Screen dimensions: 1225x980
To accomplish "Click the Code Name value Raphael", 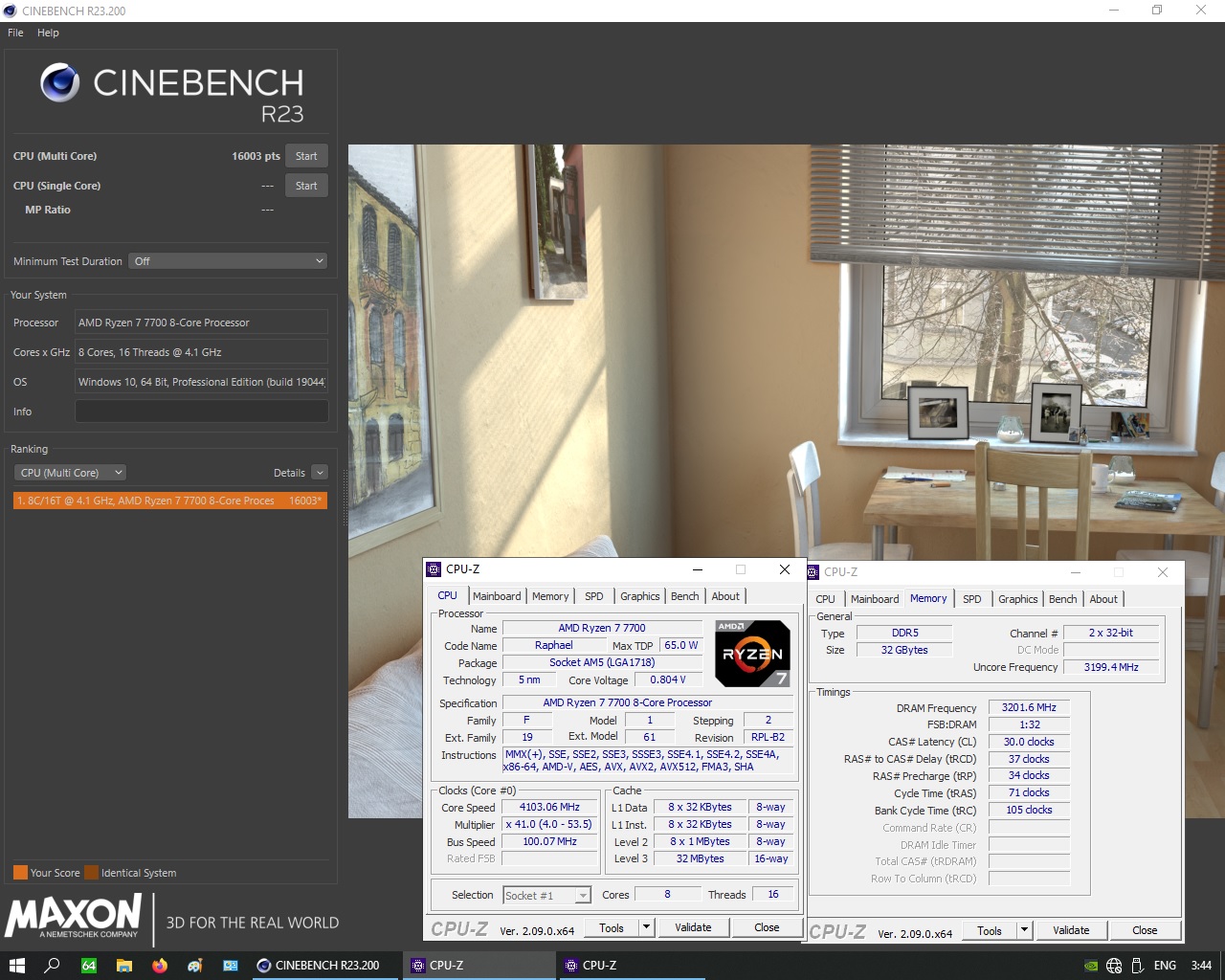I will click(x=554, y=645).
